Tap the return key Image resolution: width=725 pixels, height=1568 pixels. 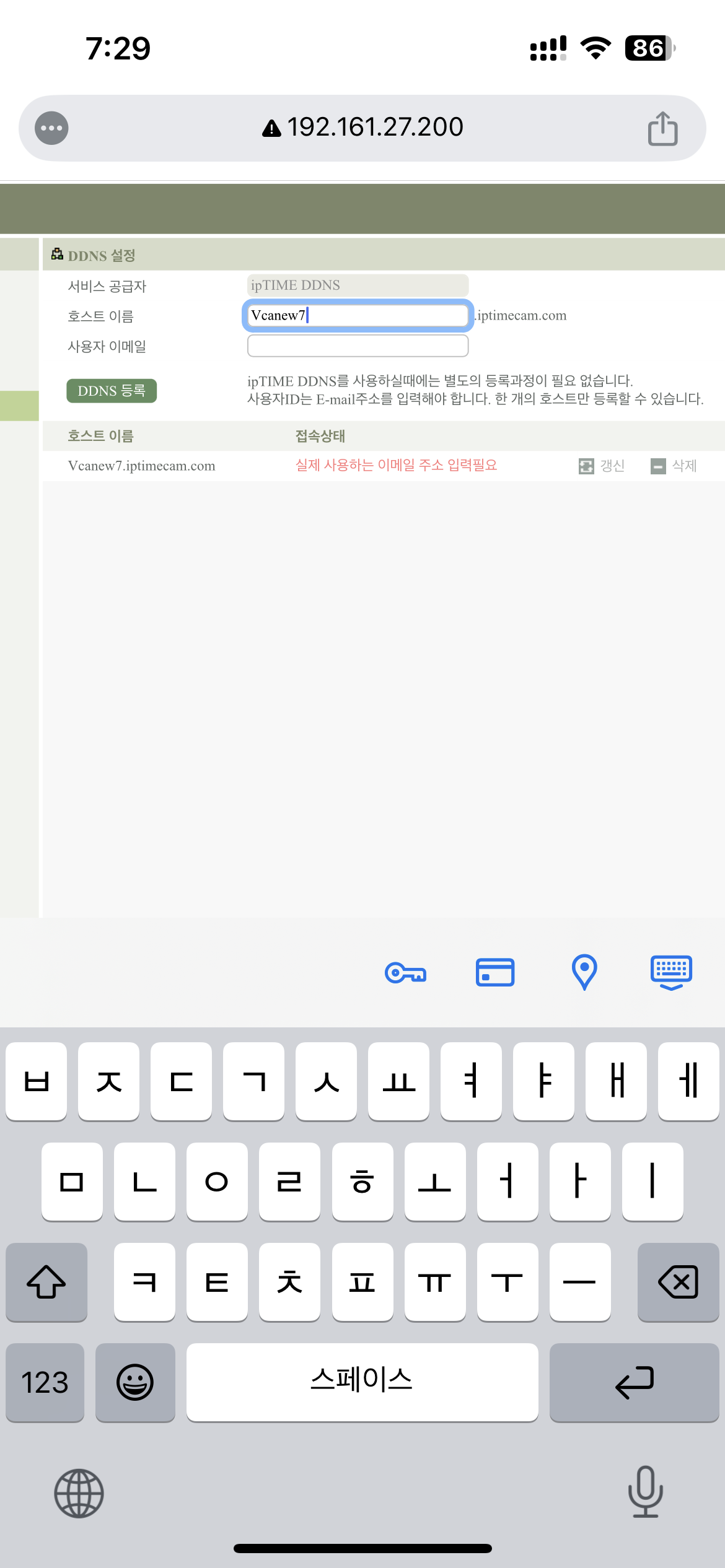(634, 1382)
